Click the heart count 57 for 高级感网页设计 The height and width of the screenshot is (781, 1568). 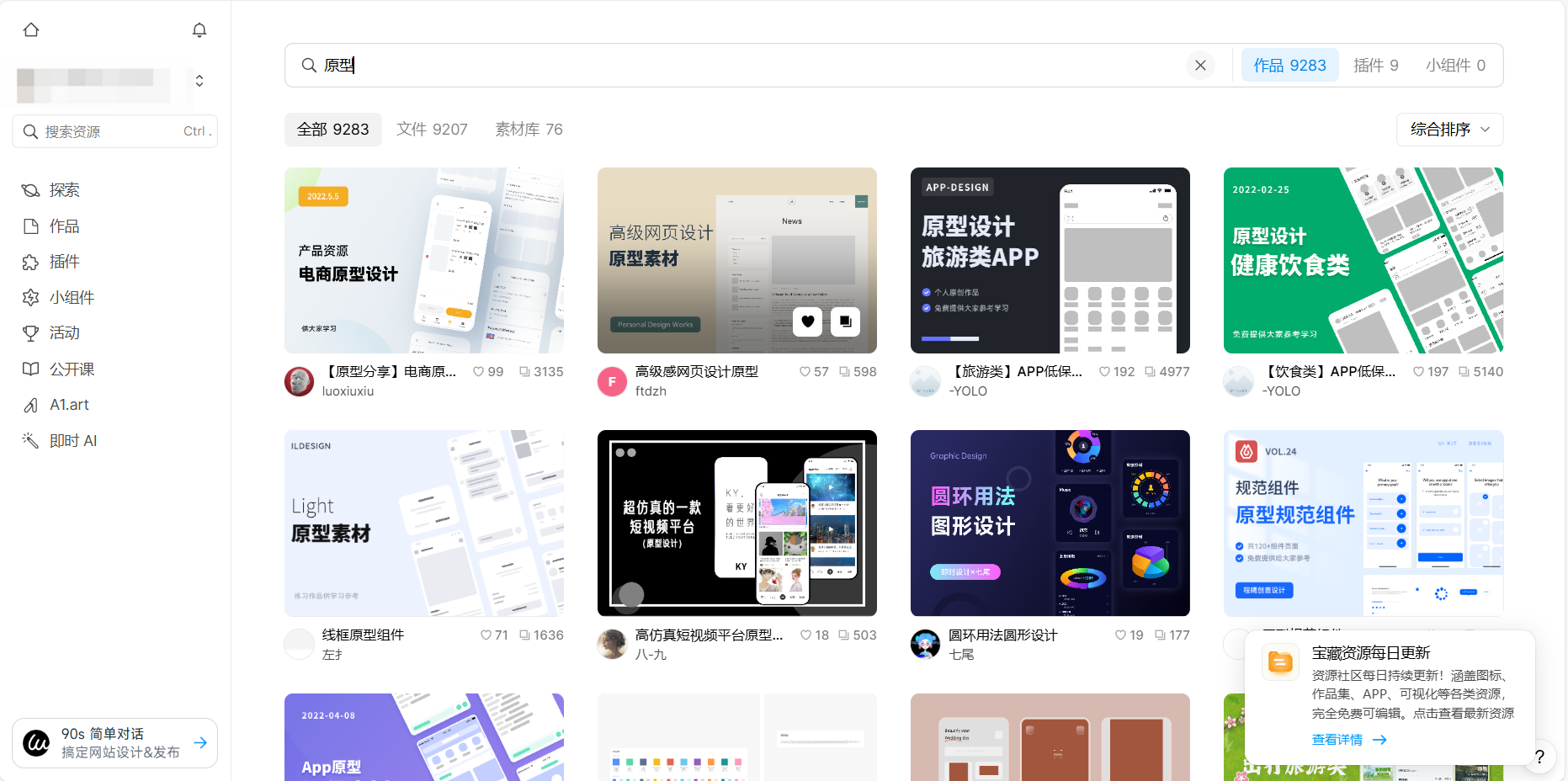[x=814, y=372]
